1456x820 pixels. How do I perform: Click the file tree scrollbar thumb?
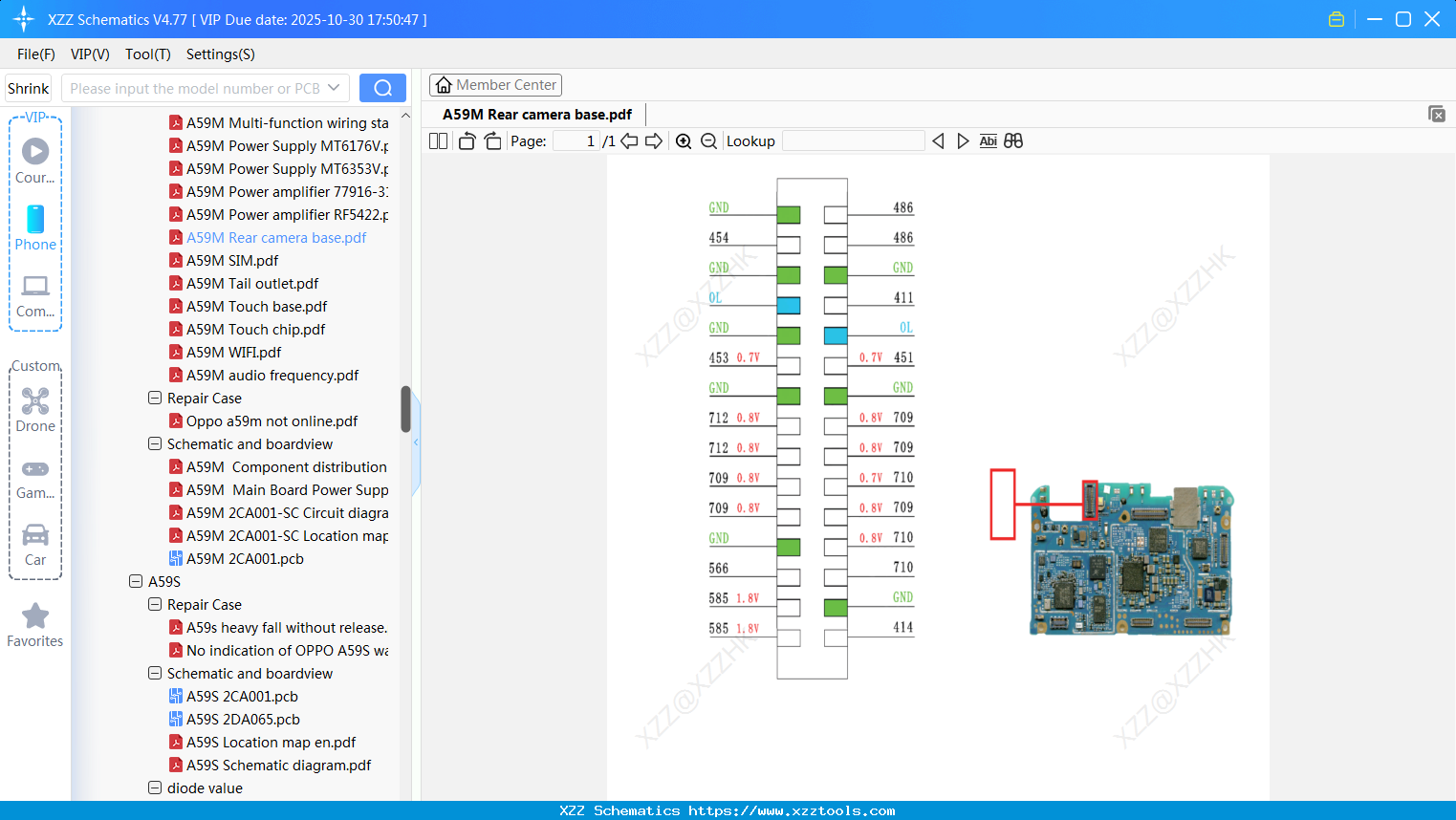click(x=405, y=409)
